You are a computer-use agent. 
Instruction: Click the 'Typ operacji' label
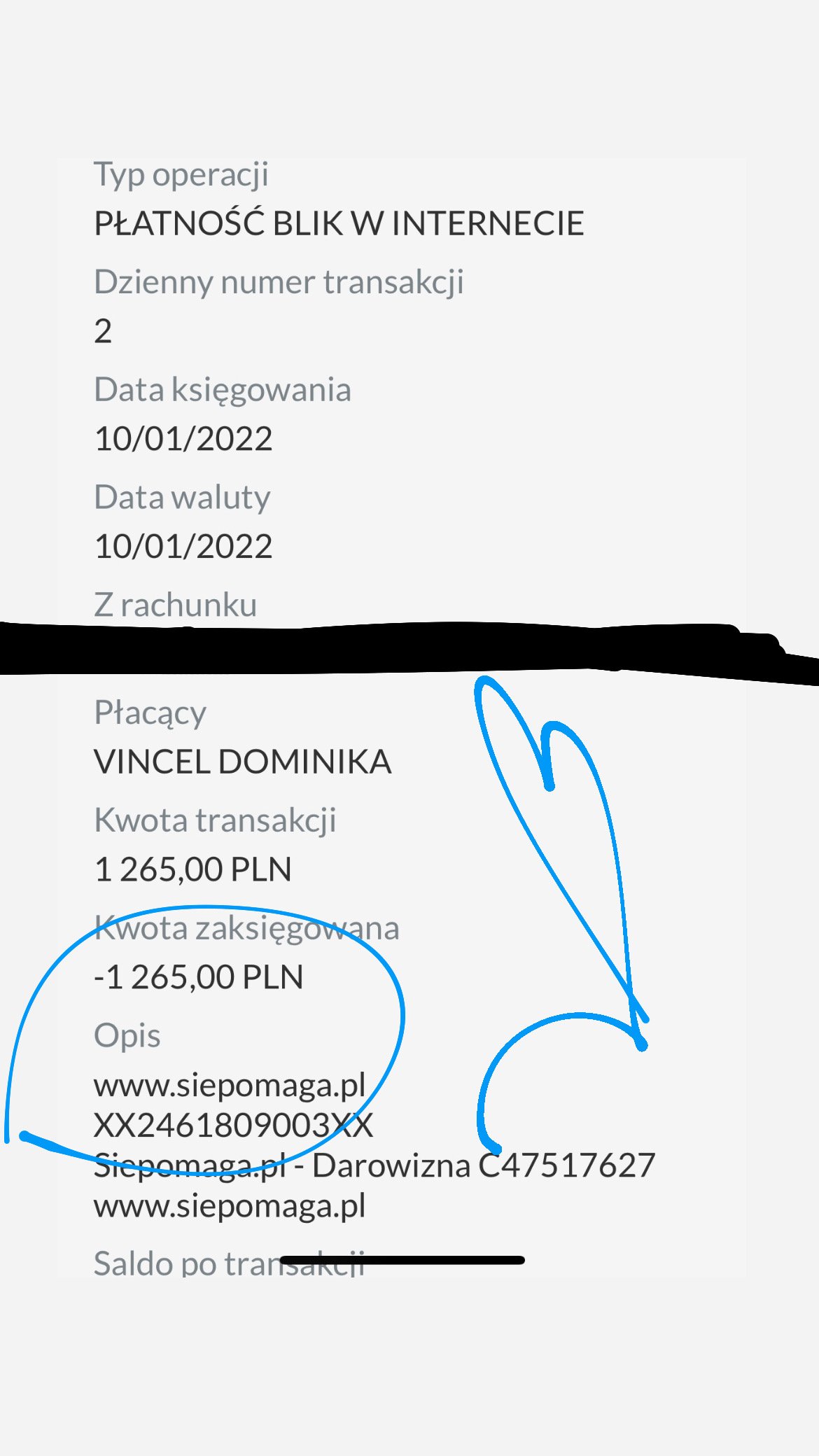181,175
